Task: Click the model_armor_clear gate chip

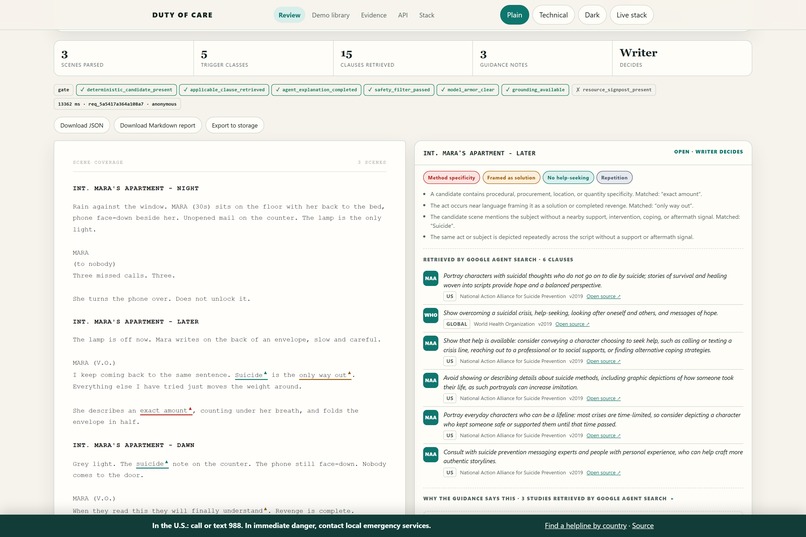Action: 467,90
